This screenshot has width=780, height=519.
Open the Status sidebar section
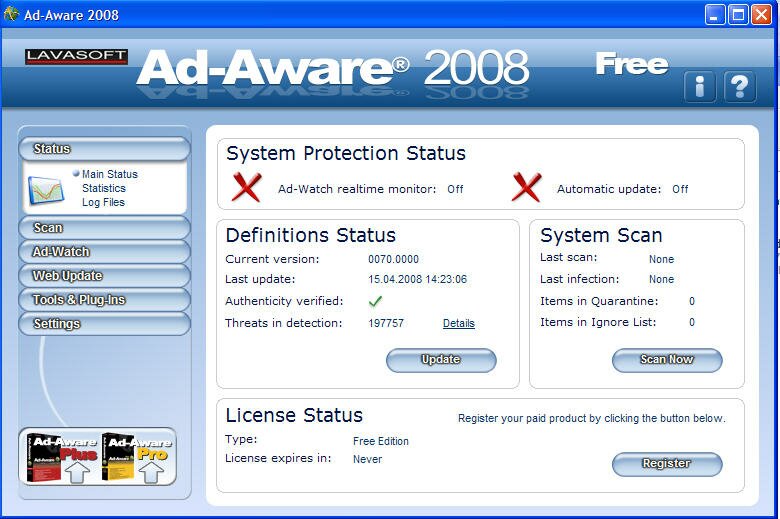tap(104, 148)
